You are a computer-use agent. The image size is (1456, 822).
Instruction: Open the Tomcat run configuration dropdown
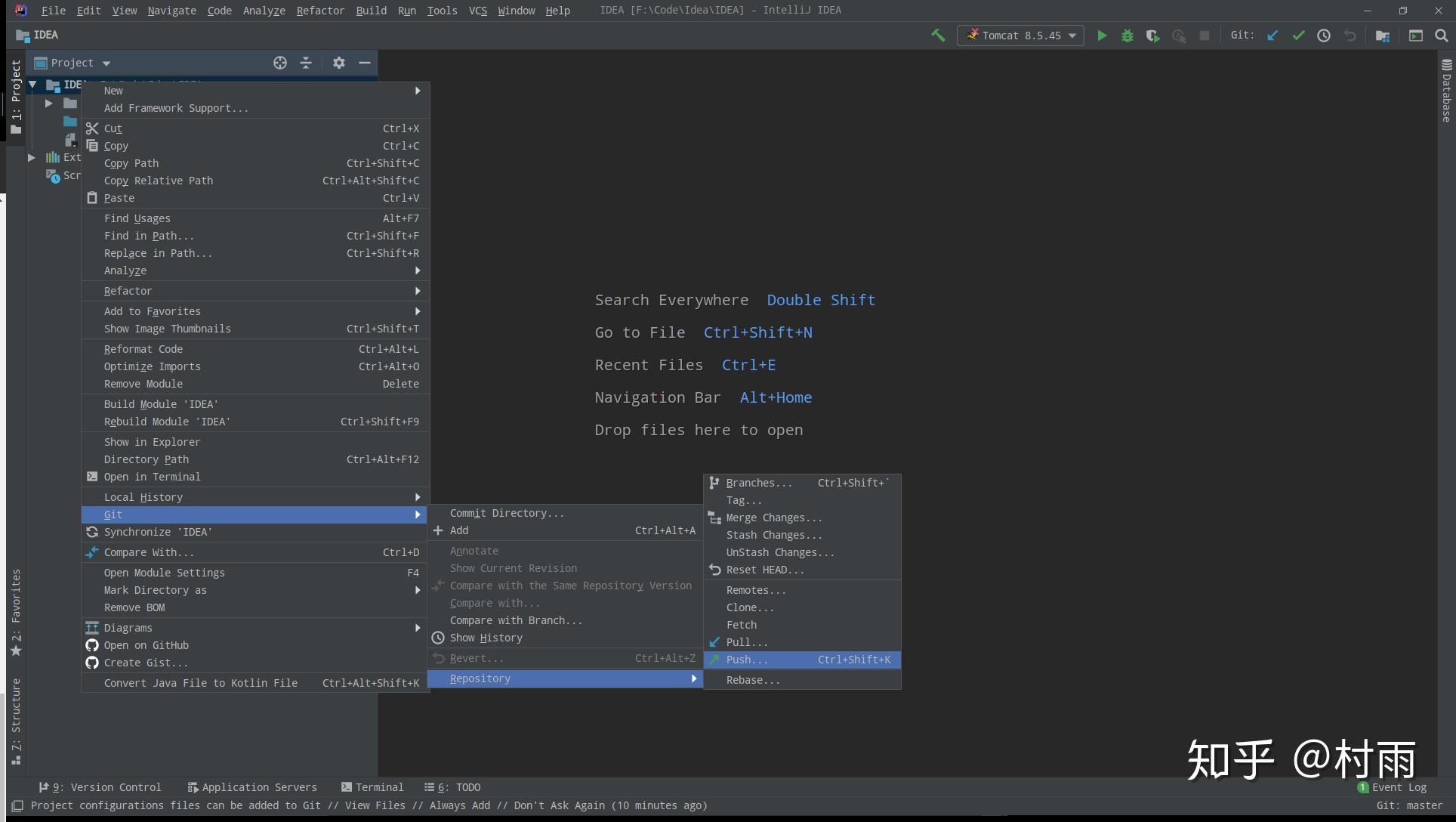[x=1073, y=36]
